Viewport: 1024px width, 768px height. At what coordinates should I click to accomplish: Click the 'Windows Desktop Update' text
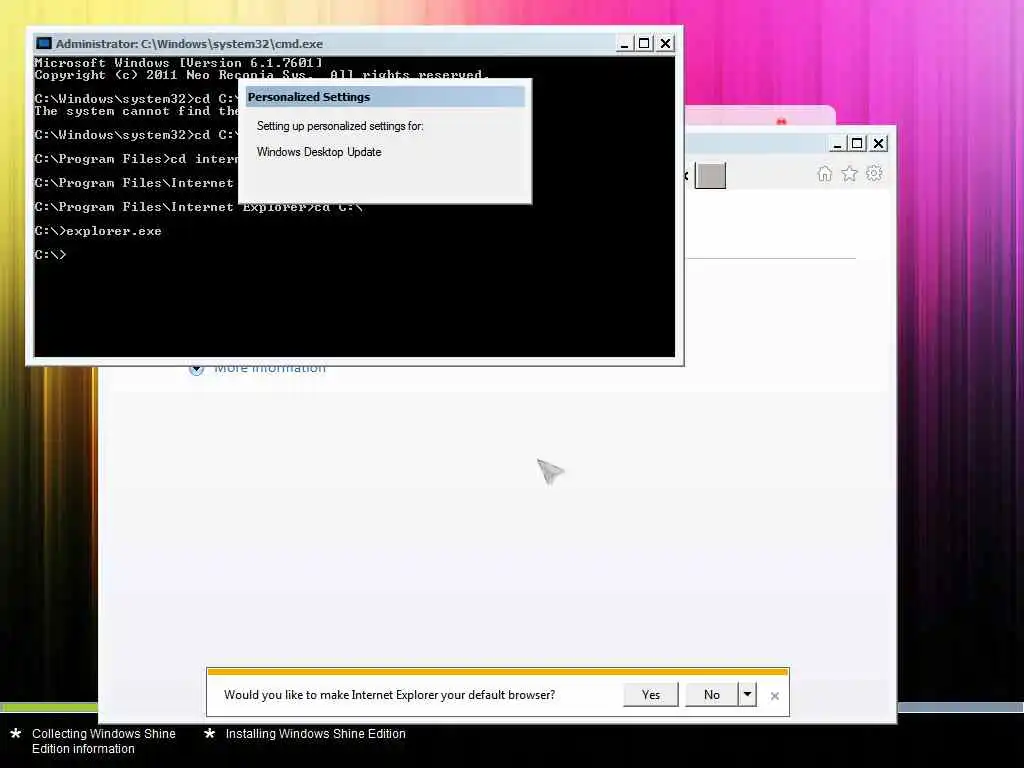(x=319, y=152)
